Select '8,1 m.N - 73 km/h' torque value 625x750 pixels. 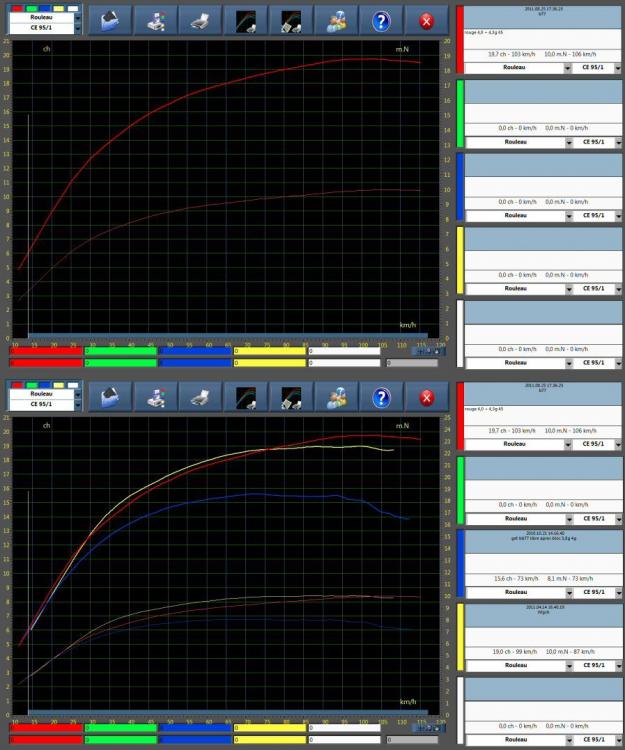coord(570,579)
